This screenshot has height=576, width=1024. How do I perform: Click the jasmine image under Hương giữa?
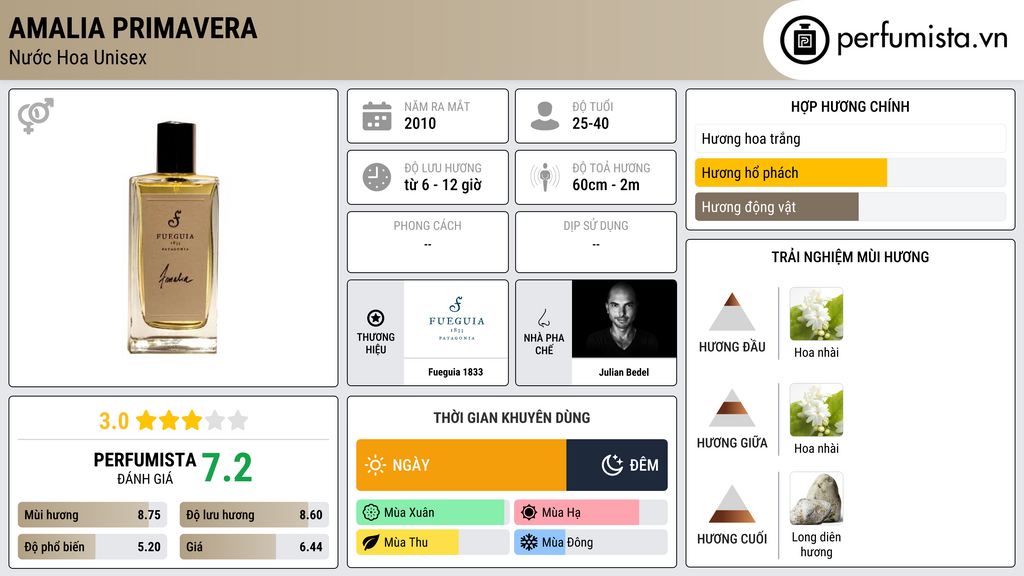(816, 410)
